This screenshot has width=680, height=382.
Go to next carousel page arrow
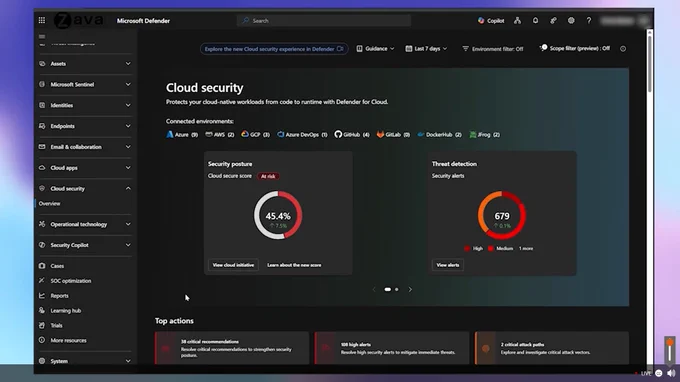coord(410,289)
